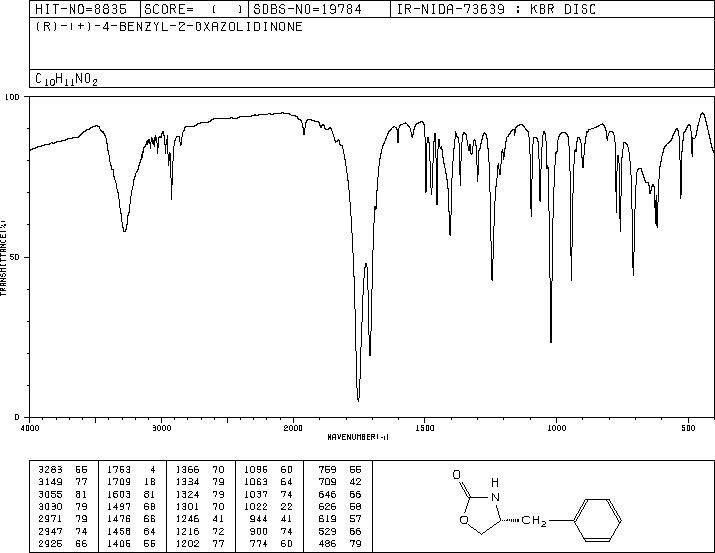Screen dimensions: 715x553
Task: Select peak value 1763 in table
Action: click(x=119, y=469)
